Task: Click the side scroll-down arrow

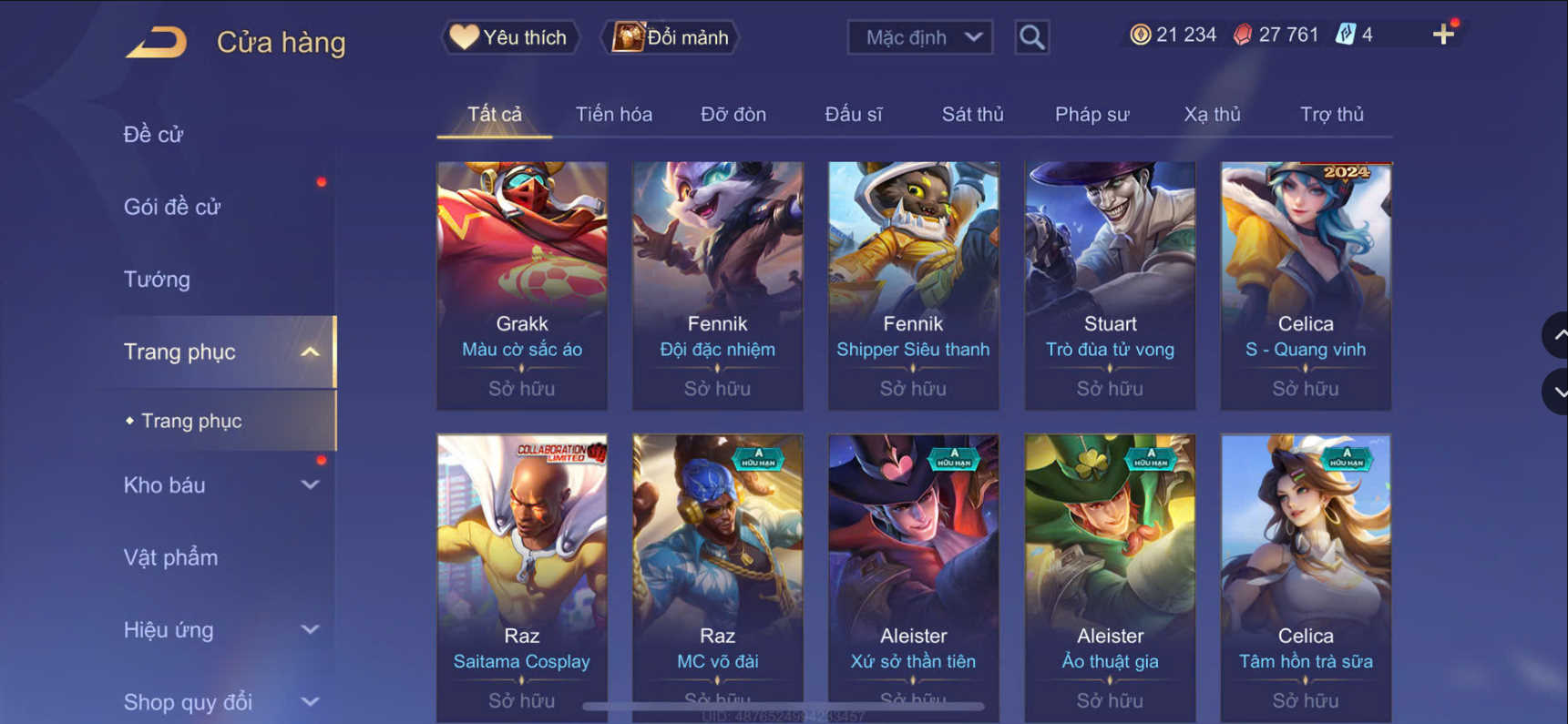Action: click(x=1557, y=392)
